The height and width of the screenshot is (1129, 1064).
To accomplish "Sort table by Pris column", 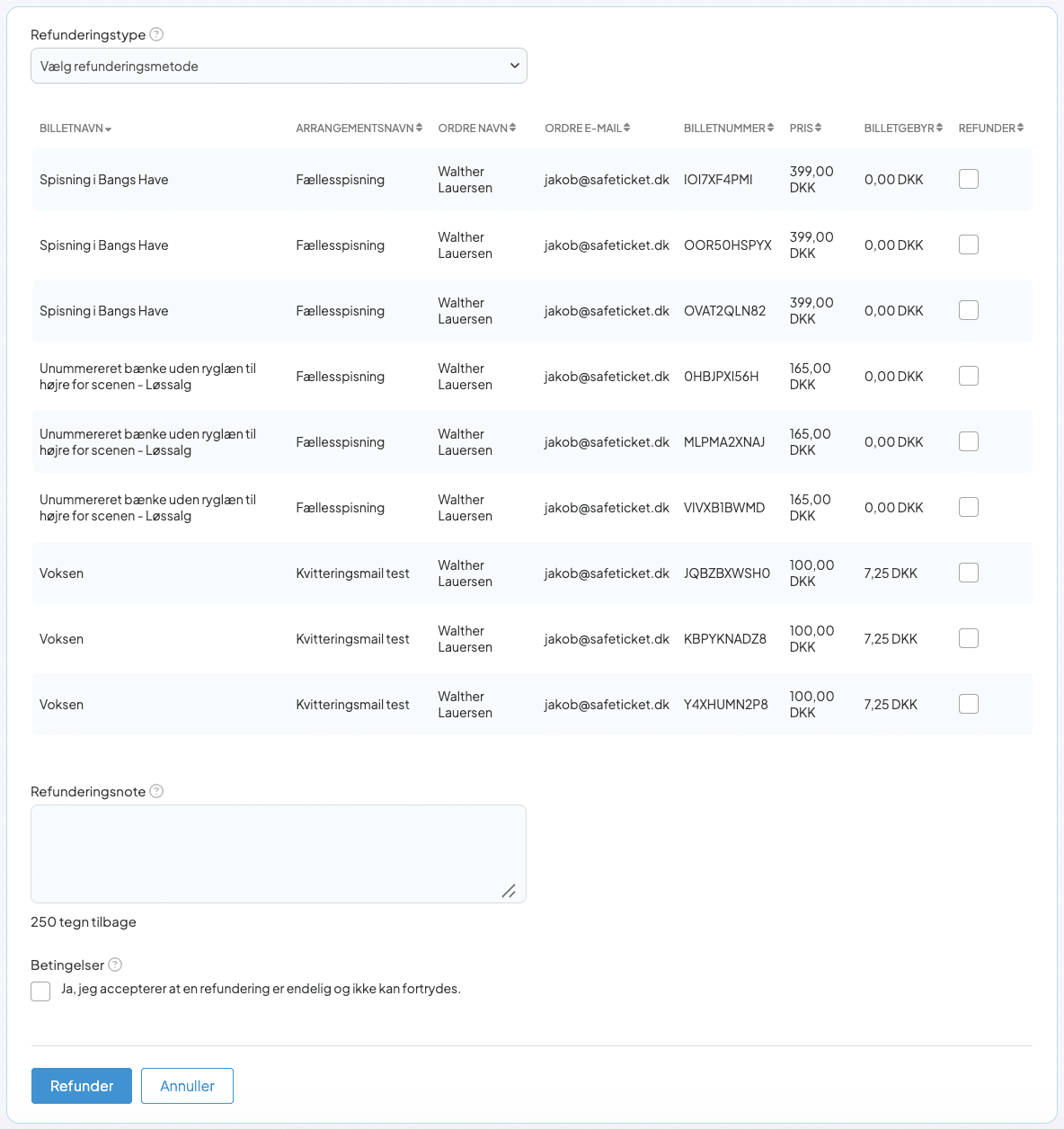I will (818, 128).
